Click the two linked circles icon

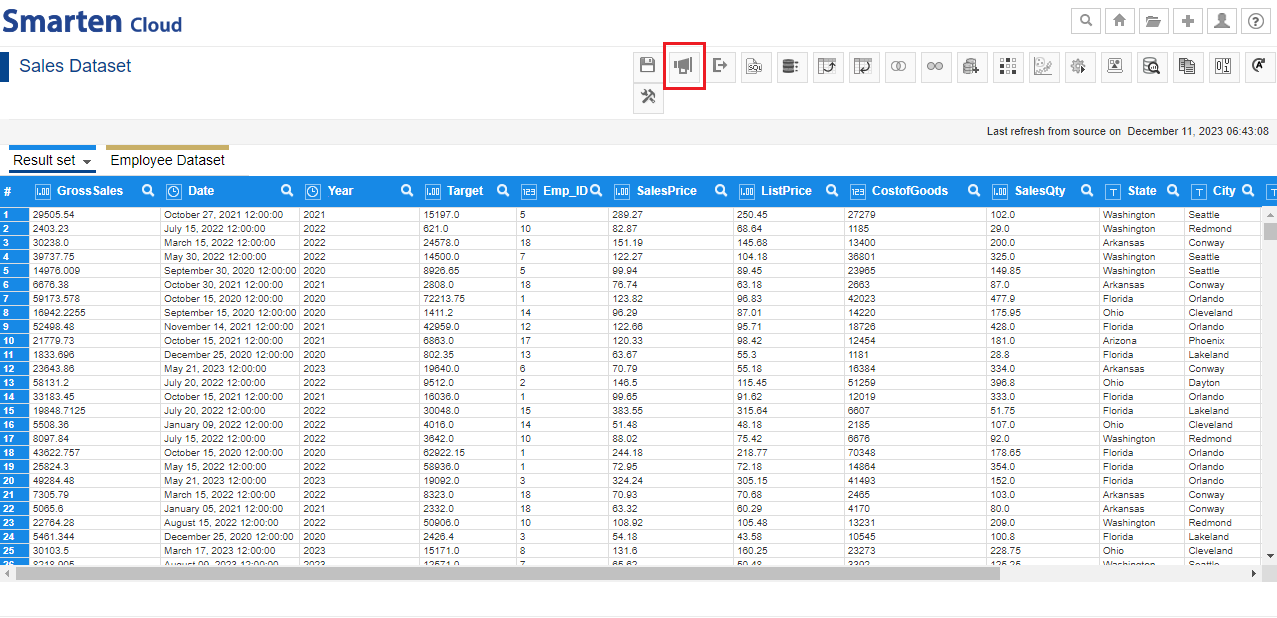tap(936, 66)
